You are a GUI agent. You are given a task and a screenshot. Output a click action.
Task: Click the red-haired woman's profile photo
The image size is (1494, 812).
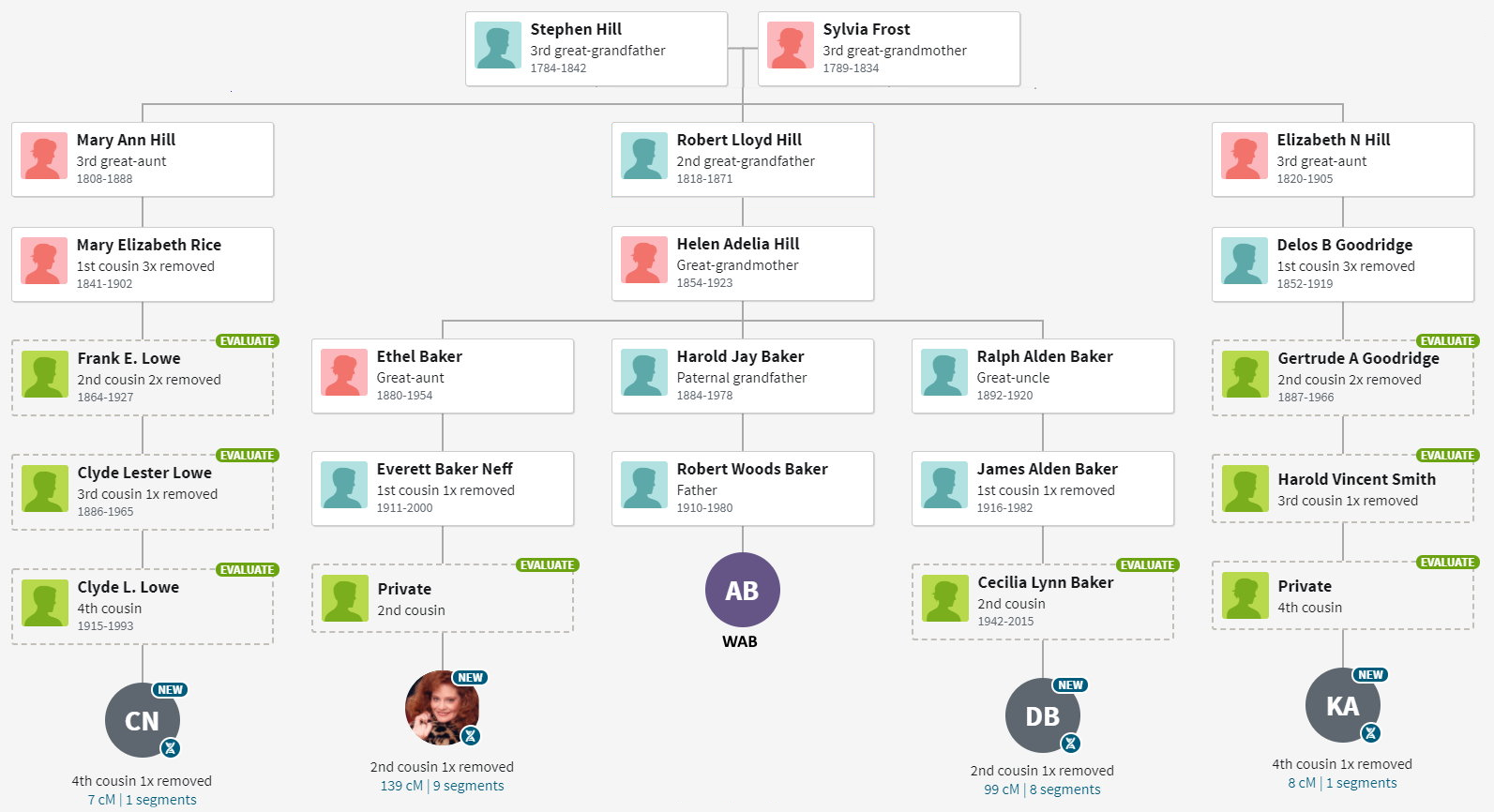pos(443,708)
